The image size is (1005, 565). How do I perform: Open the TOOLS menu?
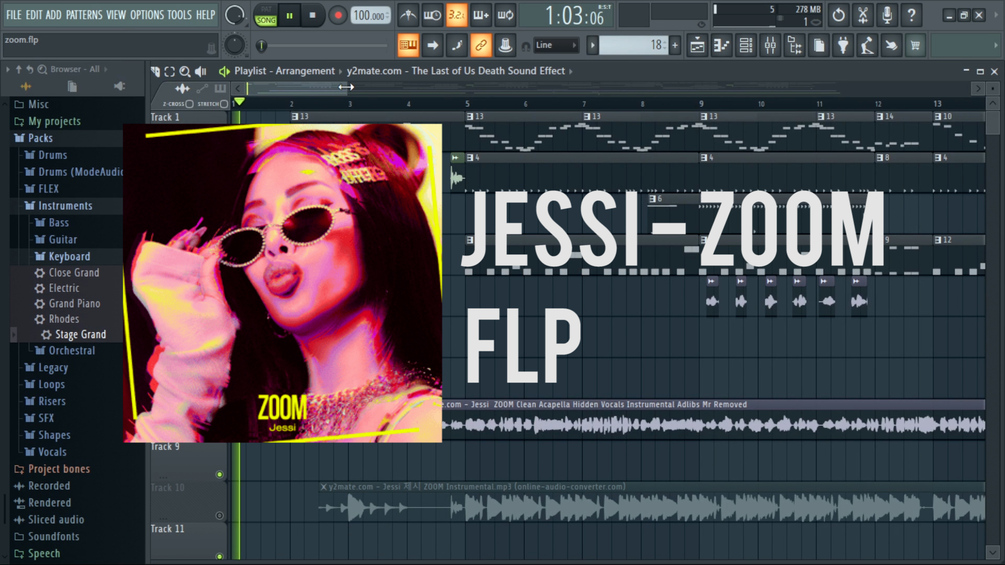tap(179, 15)
